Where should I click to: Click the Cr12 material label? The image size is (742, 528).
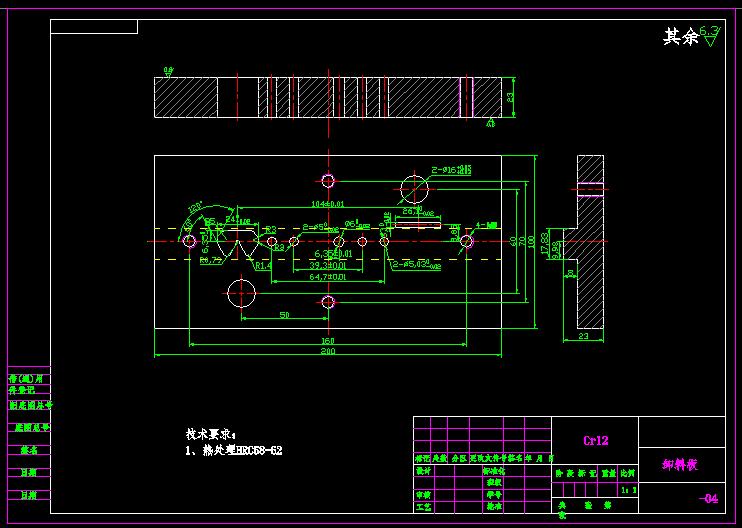[595, 441]
